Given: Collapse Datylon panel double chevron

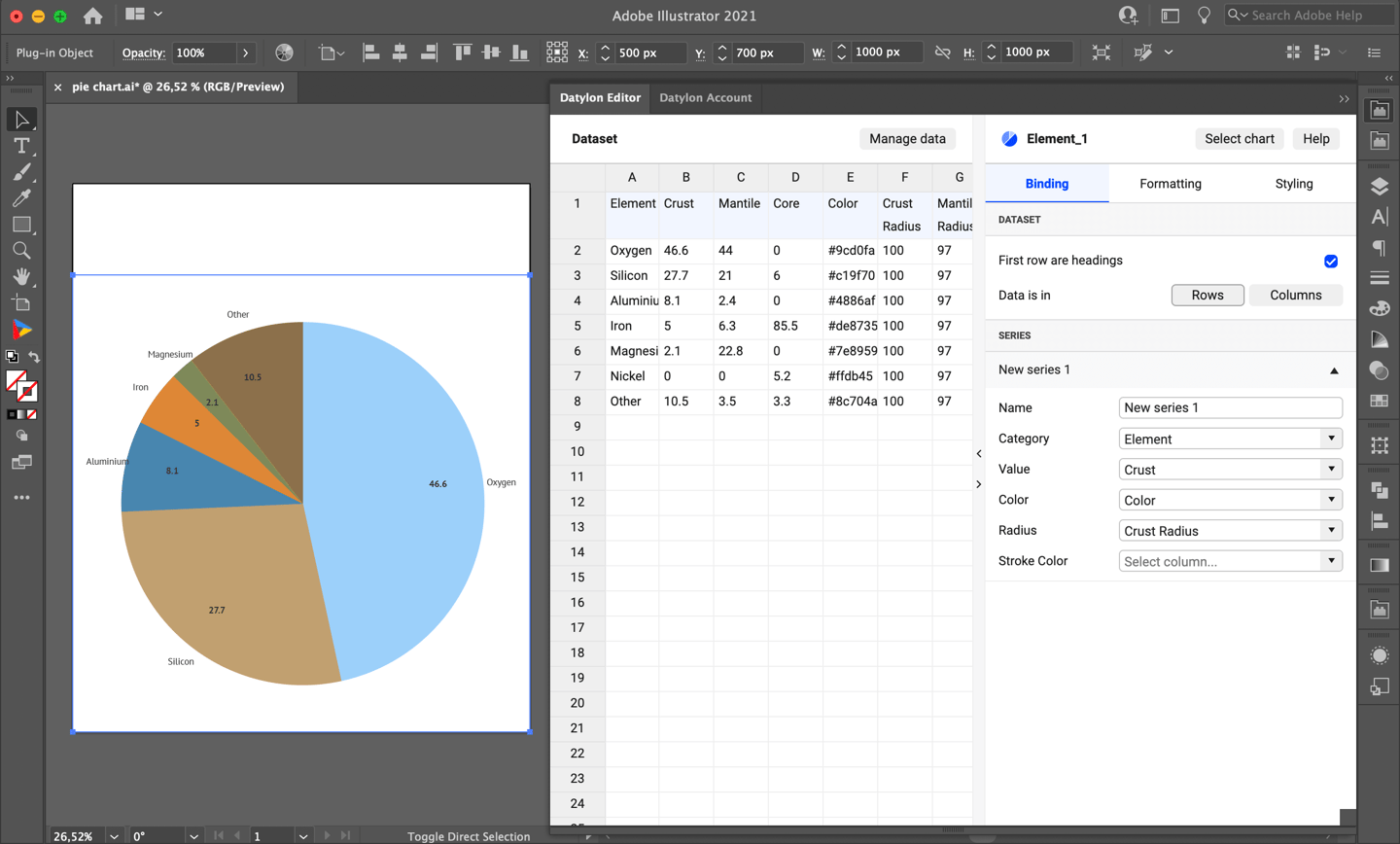Looking at the screenshot, I should click(1344, 98).
